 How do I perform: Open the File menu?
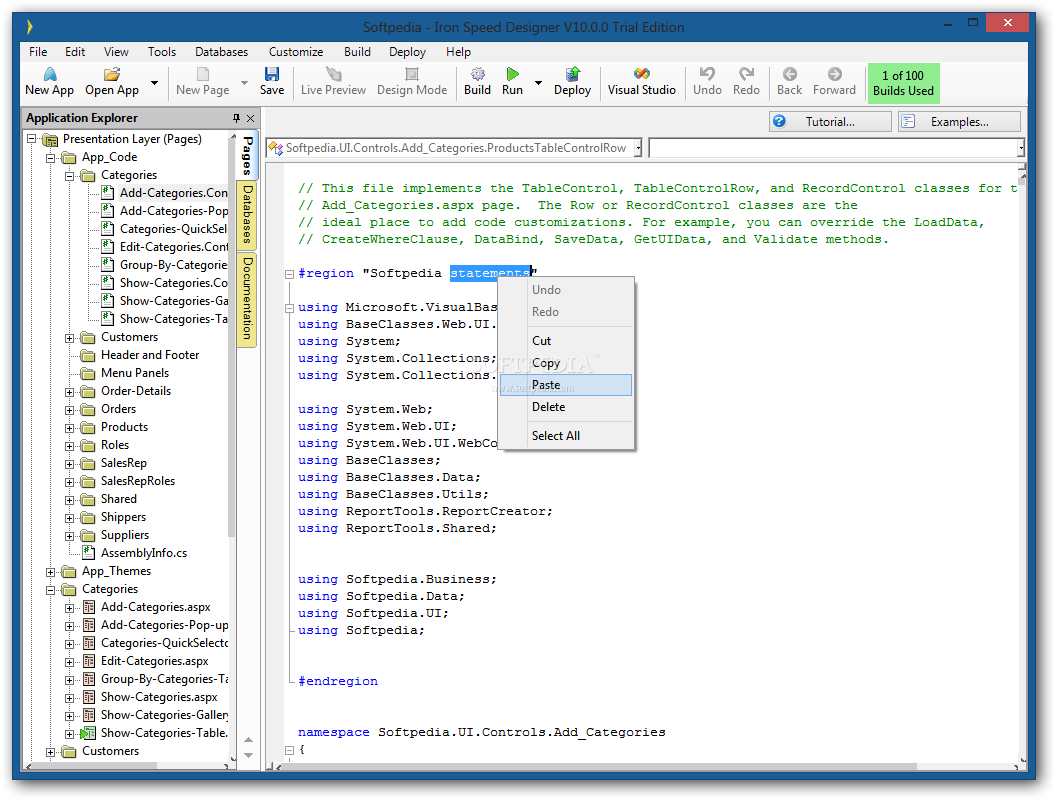[38, 52]
